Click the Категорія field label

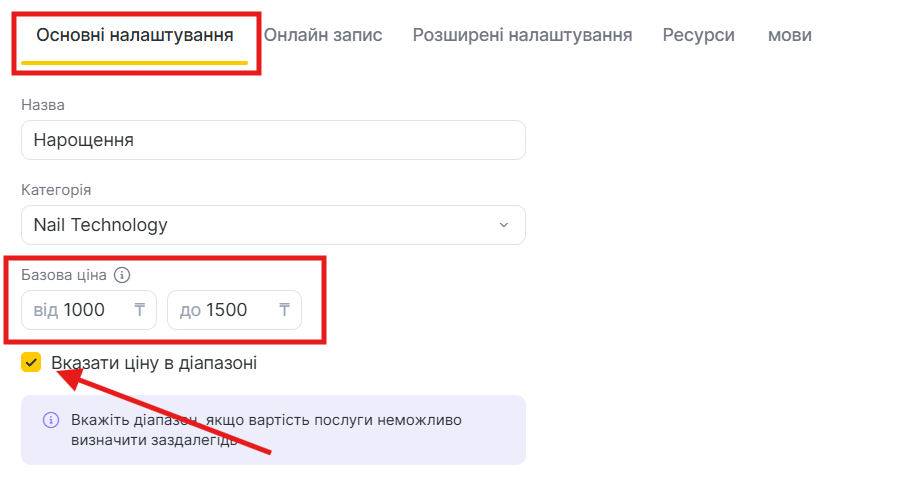coord(56,190)
